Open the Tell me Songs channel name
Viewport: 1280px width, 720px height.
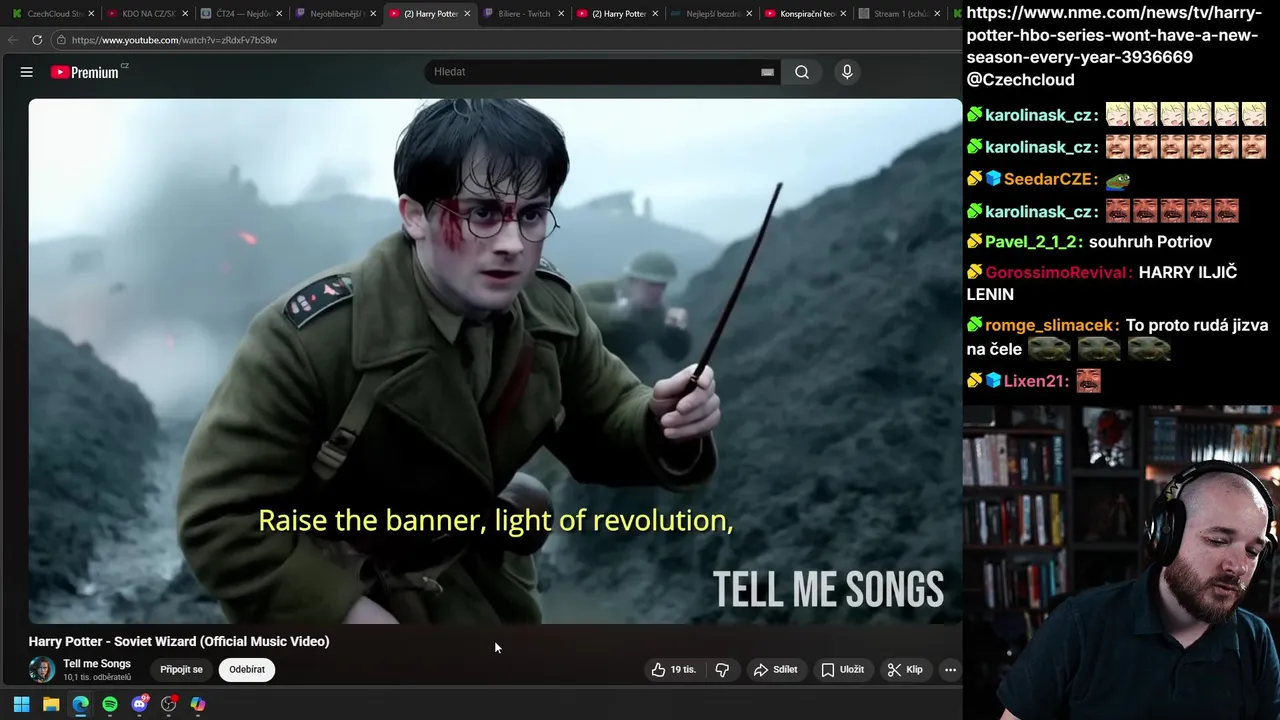97,664
